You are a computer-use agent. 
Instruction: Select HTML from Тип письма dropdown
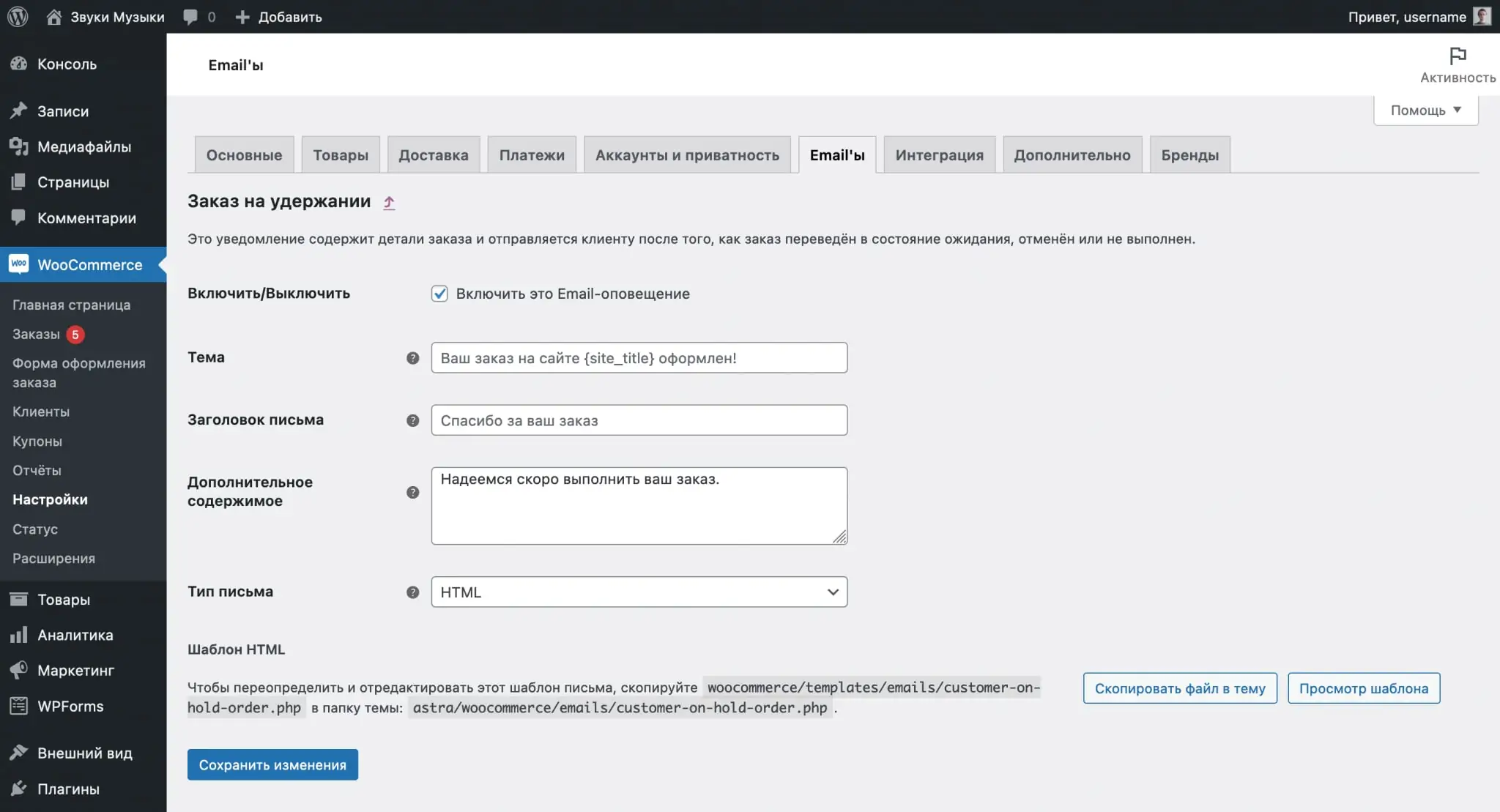coord(638,591)
